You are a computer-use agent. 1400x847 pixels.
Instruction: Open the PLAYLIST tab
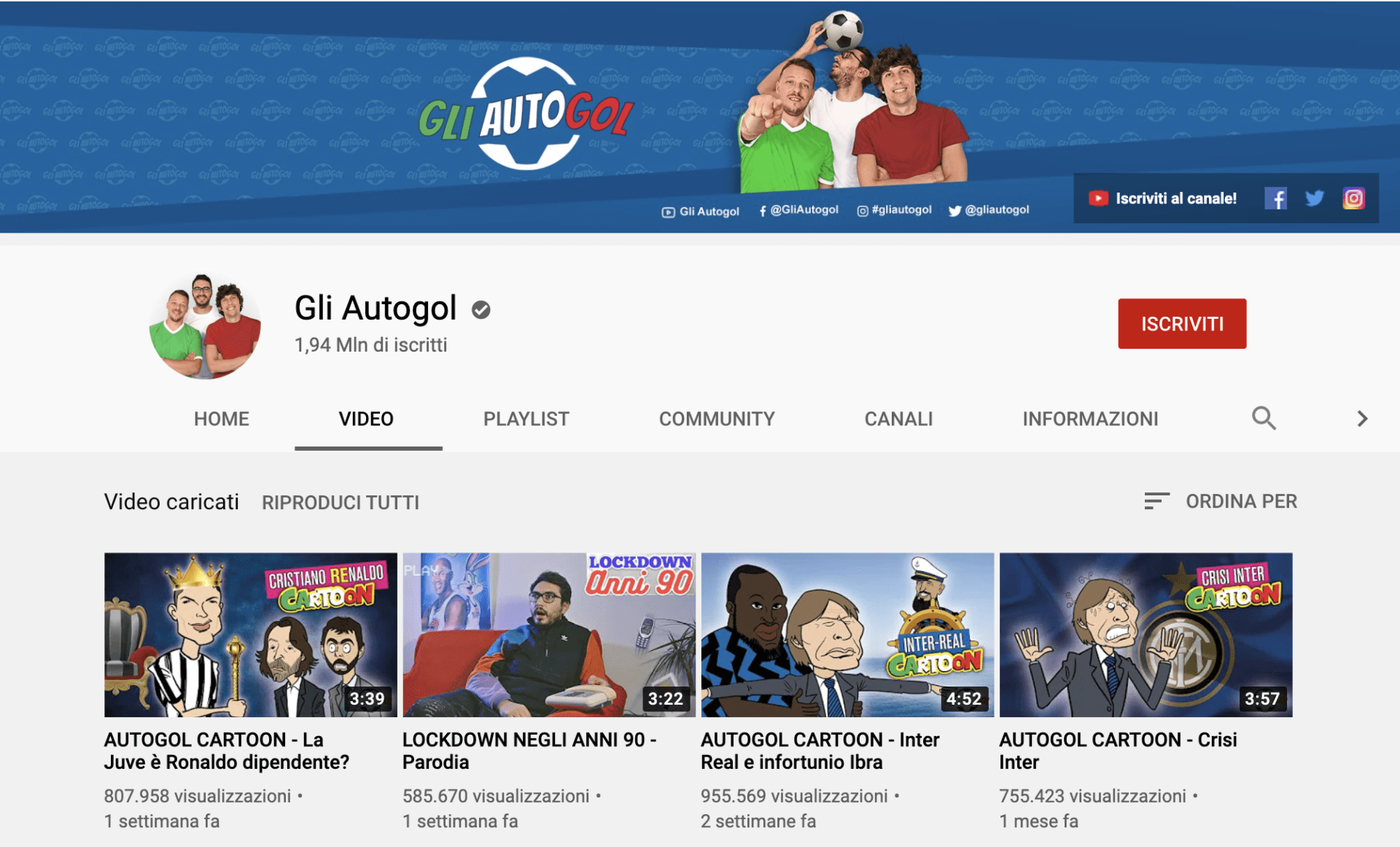point(526,419)
